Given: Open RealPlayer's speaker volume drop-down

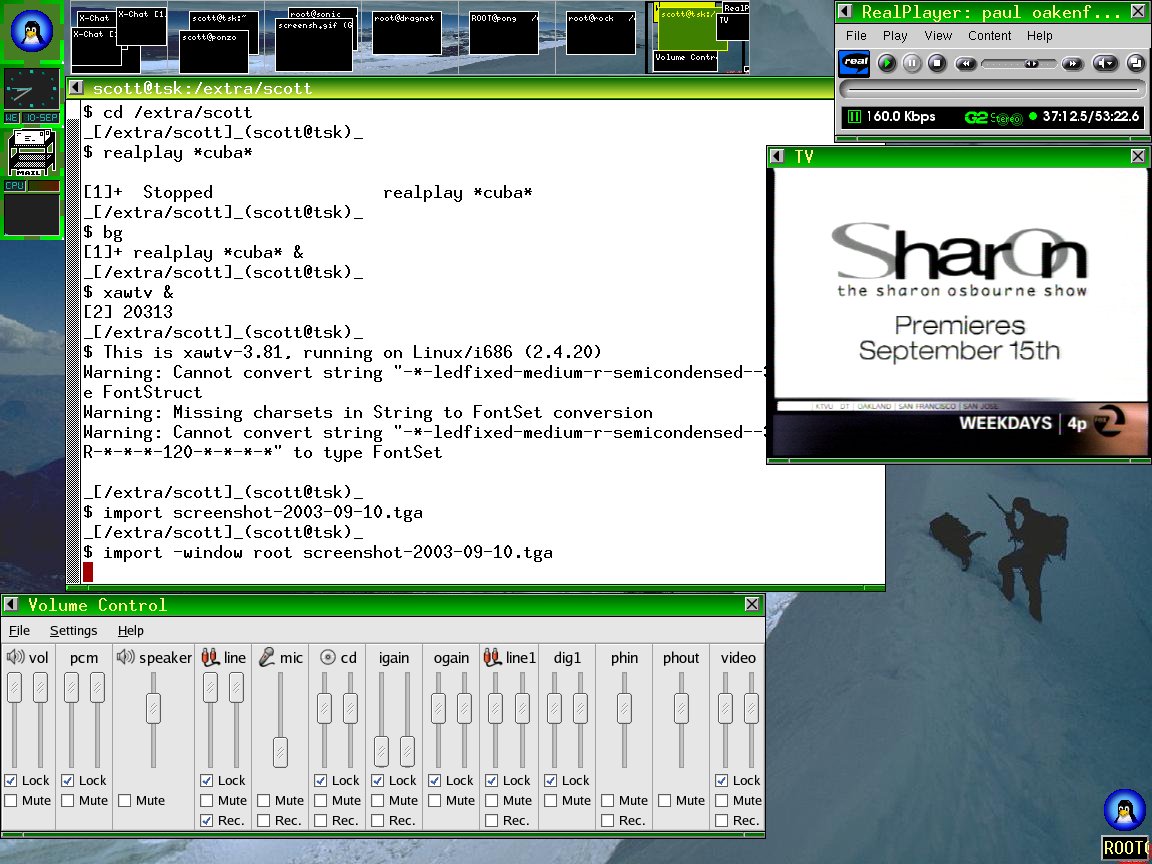Looking at the screenshot, I should (x=1105, y=64).
